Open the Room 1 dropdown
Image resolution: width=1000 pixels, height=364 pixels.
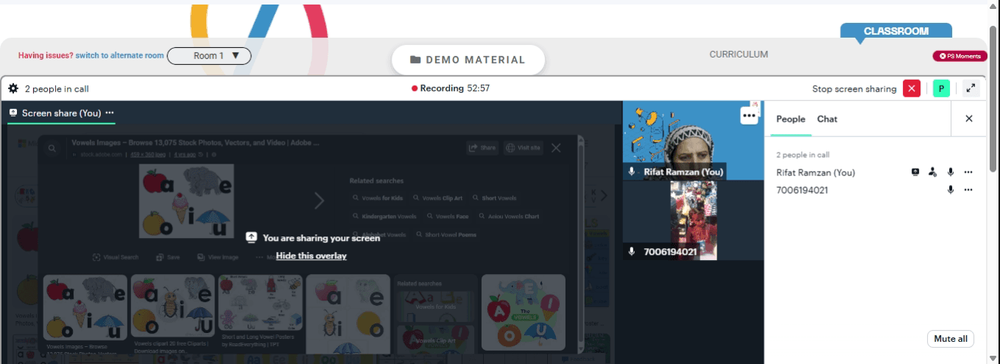click(x=209, y=56)
